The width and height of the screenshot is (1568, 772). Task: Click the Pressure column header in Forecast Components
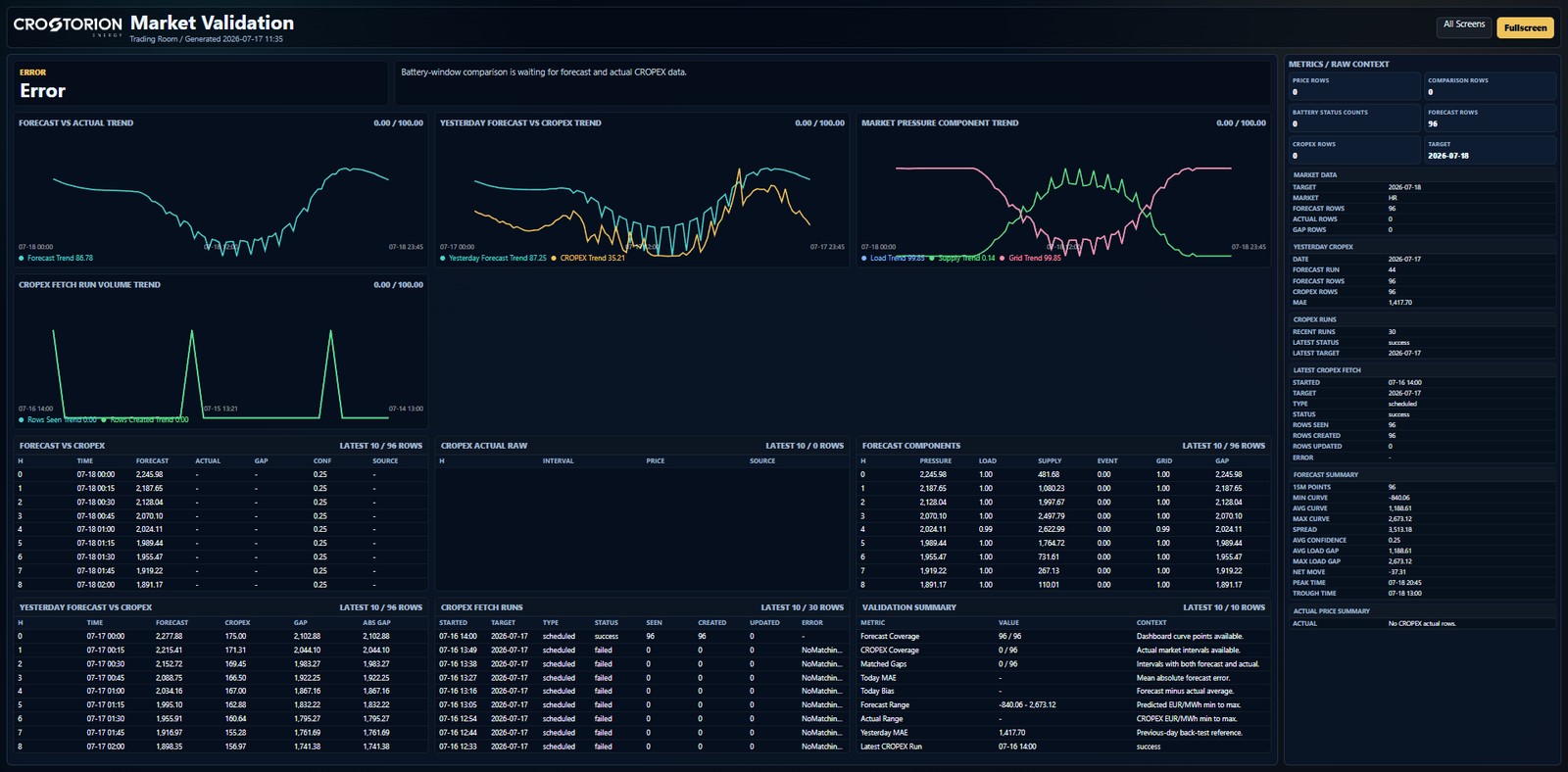click(935, 460)
